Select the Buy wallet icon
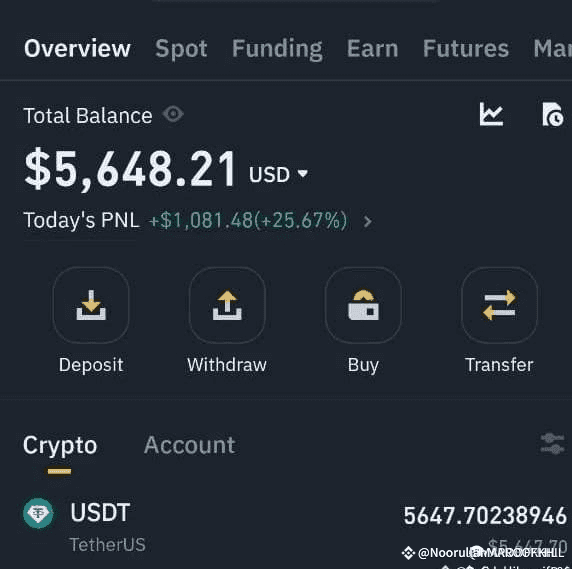This screenshot has height=569, width=572. [363, 305]
